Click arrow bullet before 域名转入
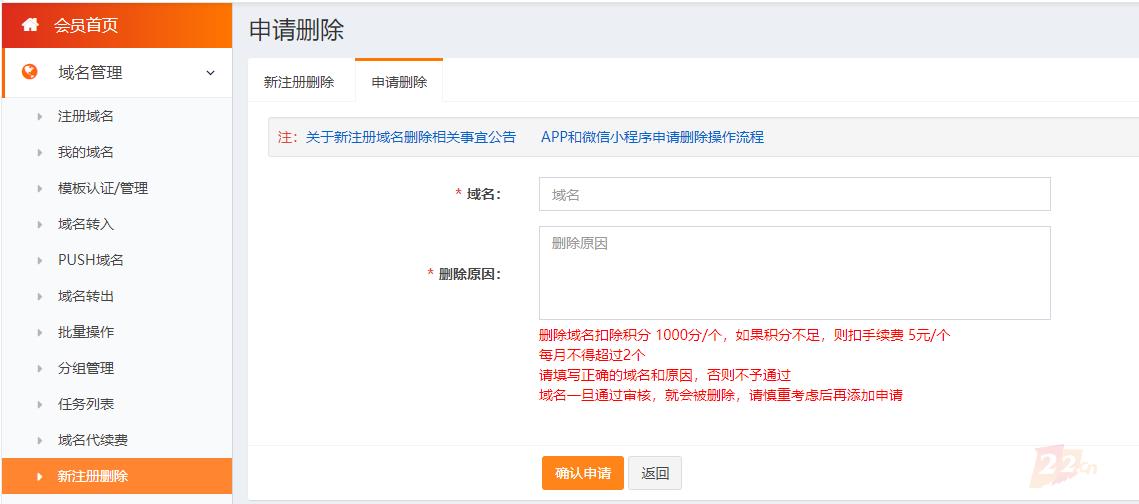The image size is (1139, 504). coord(40,224)
